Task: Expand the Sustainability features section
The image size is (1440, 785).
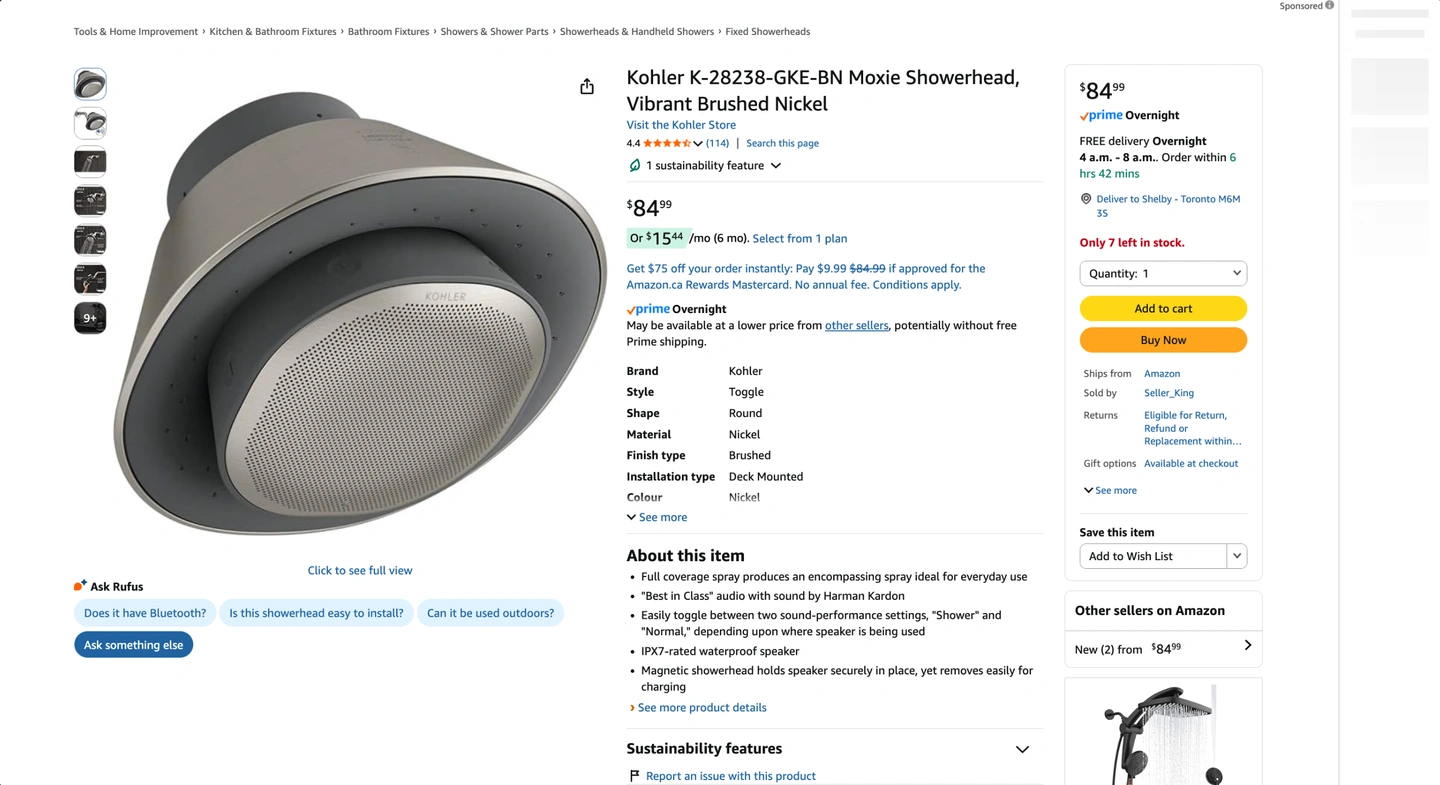Action: 1022,749
